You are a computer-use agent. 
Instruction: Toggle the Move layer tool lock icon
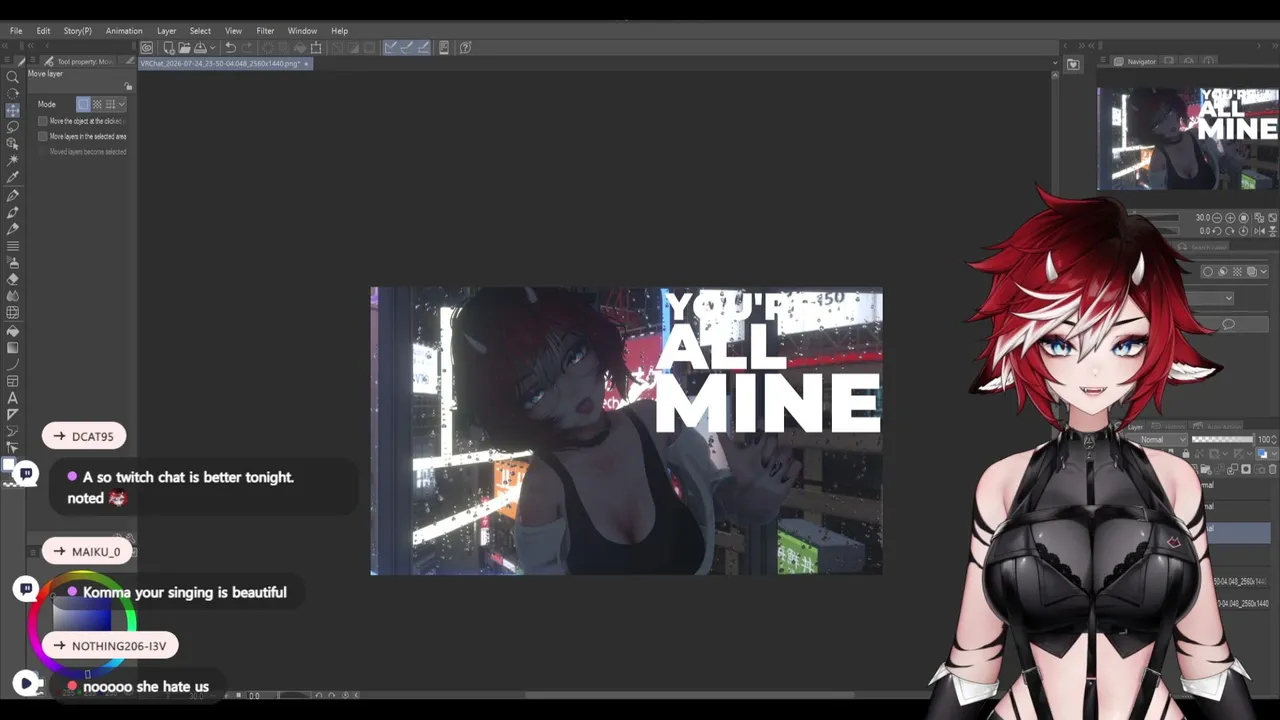(128, 86)
